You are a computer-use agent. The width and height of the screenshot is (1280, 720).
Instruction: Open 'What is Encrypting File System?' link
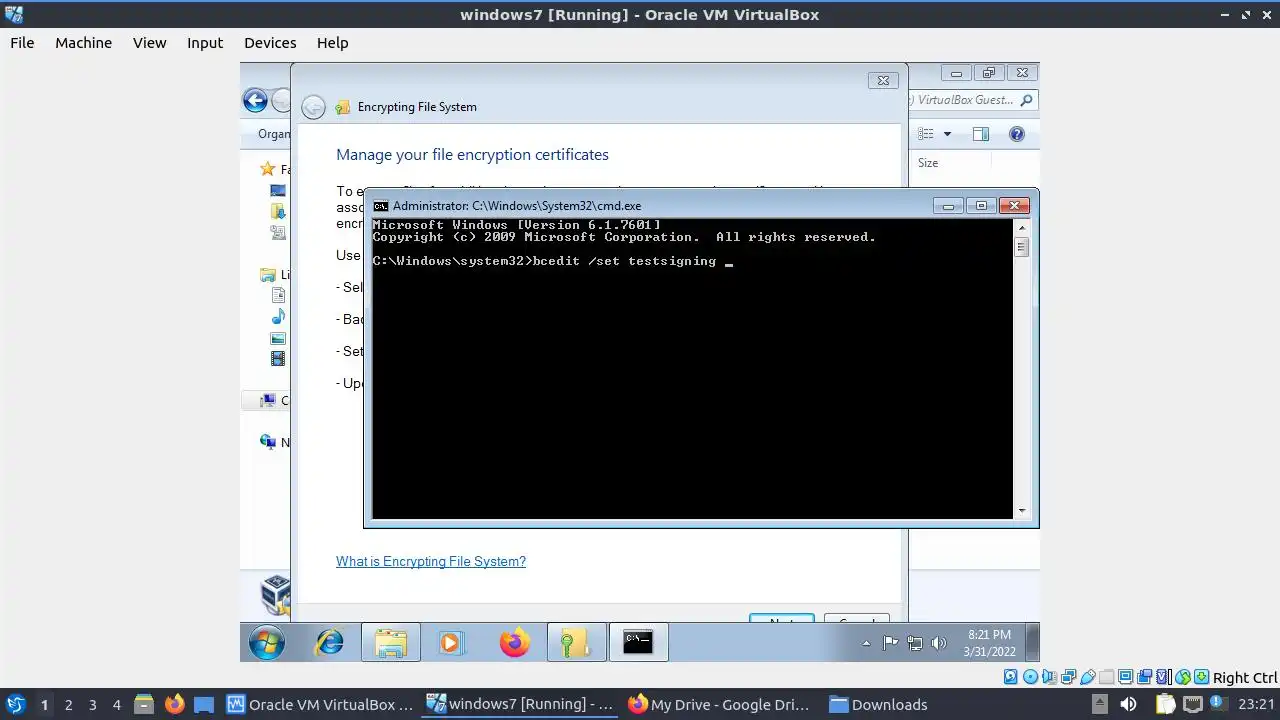point(431,561)
